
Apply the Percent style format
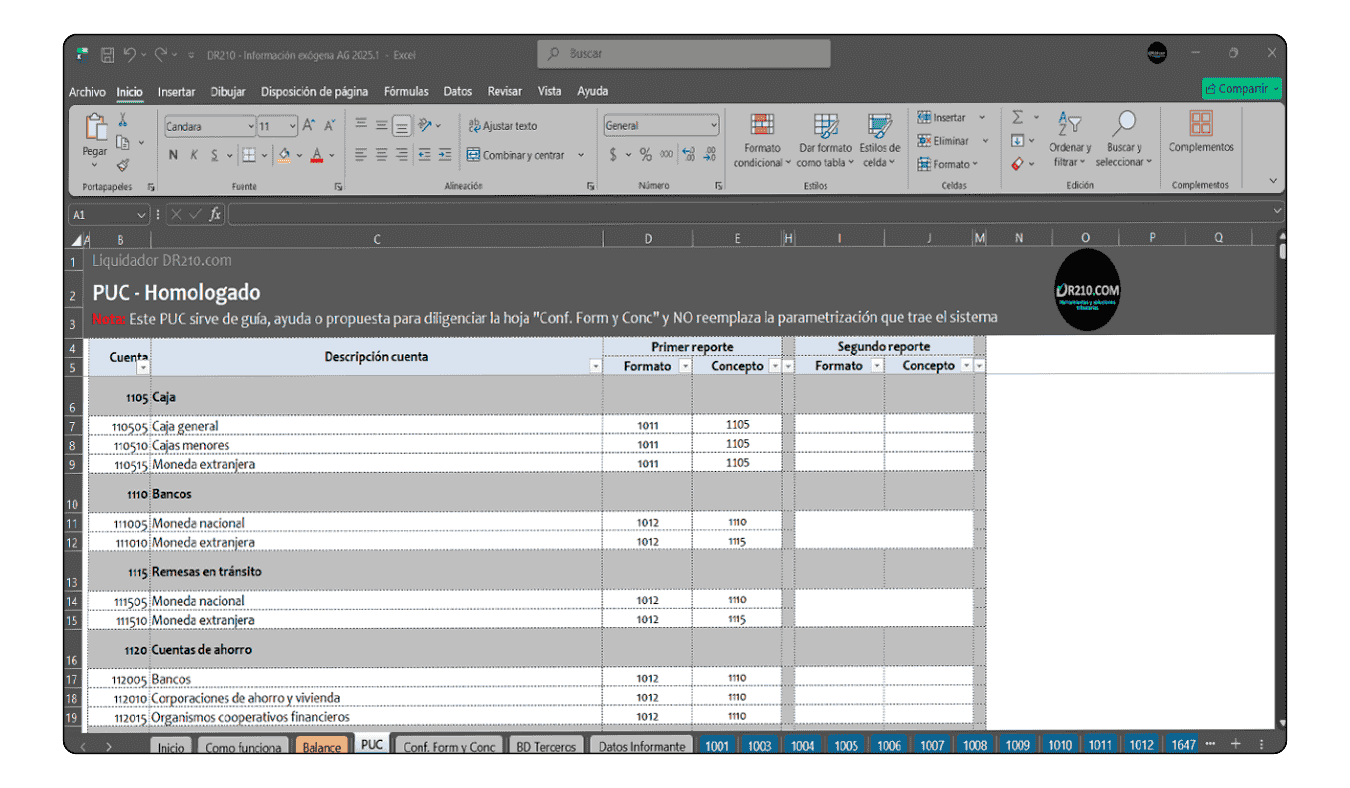tap(645, 155)
